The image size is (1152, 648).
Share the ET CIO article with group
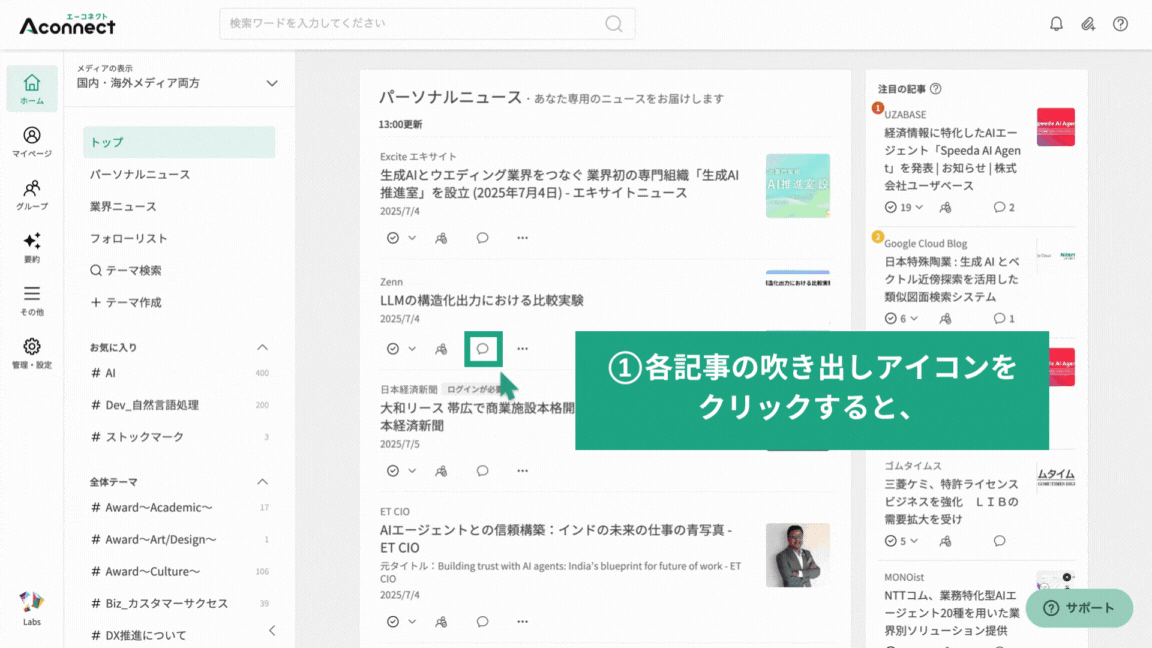coord(441,622)
